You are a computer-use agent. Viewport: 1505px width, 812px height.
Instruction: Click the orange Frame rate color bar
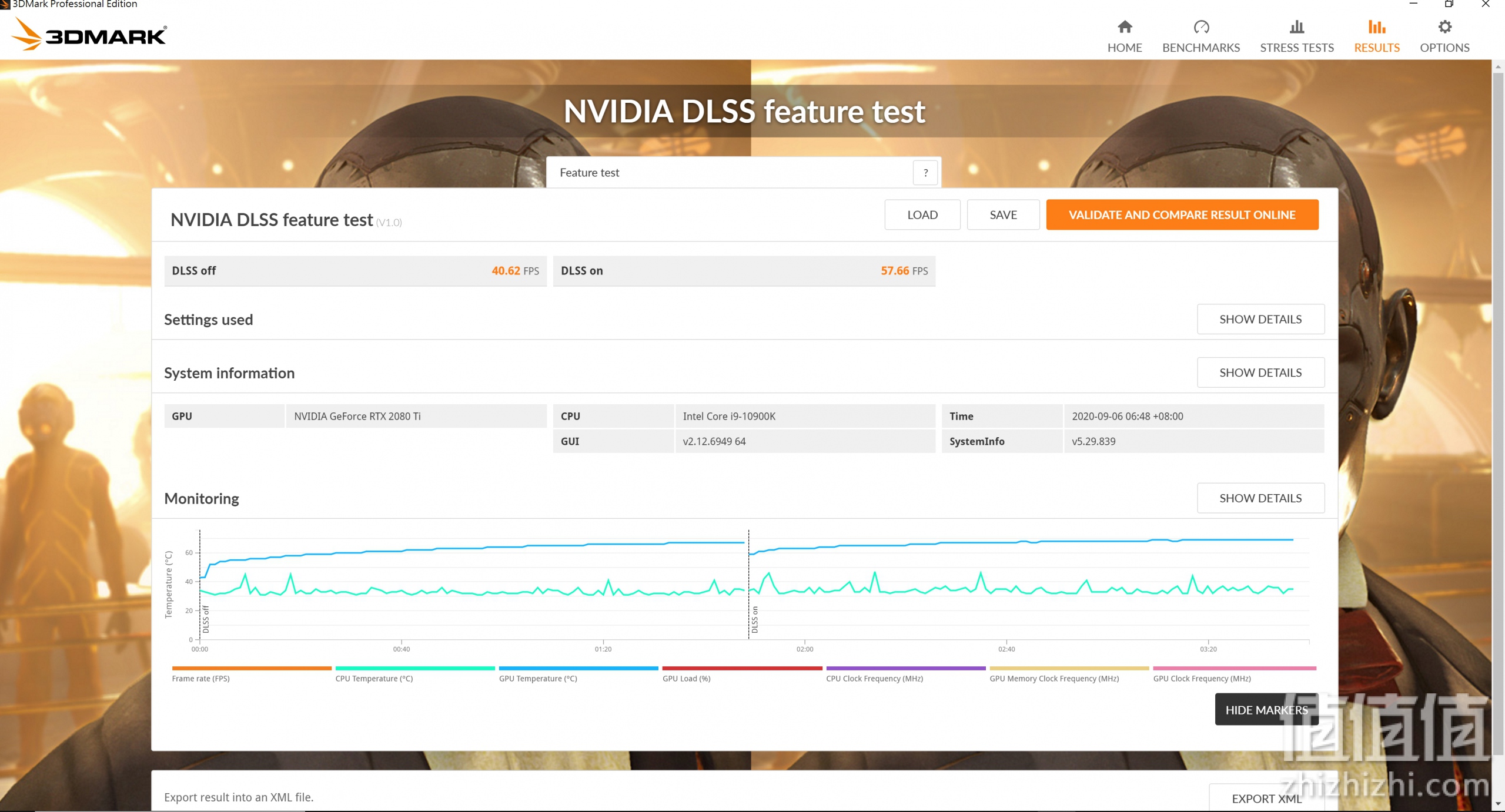pyautogui.click(x=252, y=669)
